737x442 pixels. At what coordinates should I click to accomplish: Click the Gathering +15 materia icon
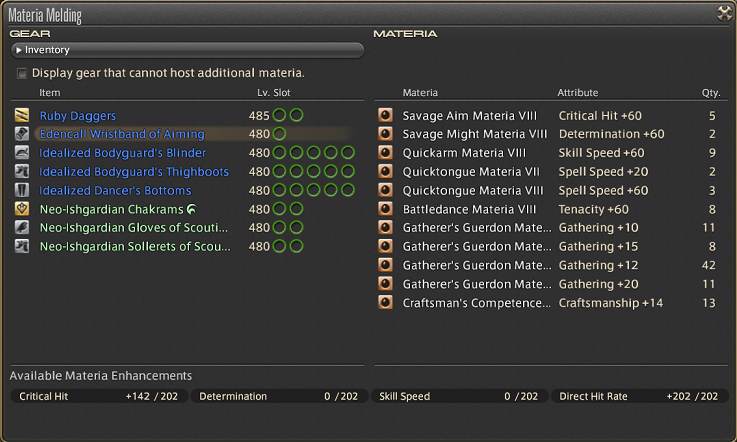(x=385, y=246)
